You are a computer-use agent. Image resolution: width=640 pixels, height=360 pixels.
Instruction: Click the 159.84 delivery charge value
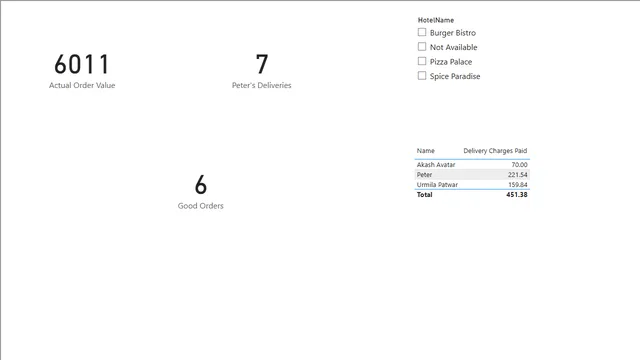coord(518,184)
